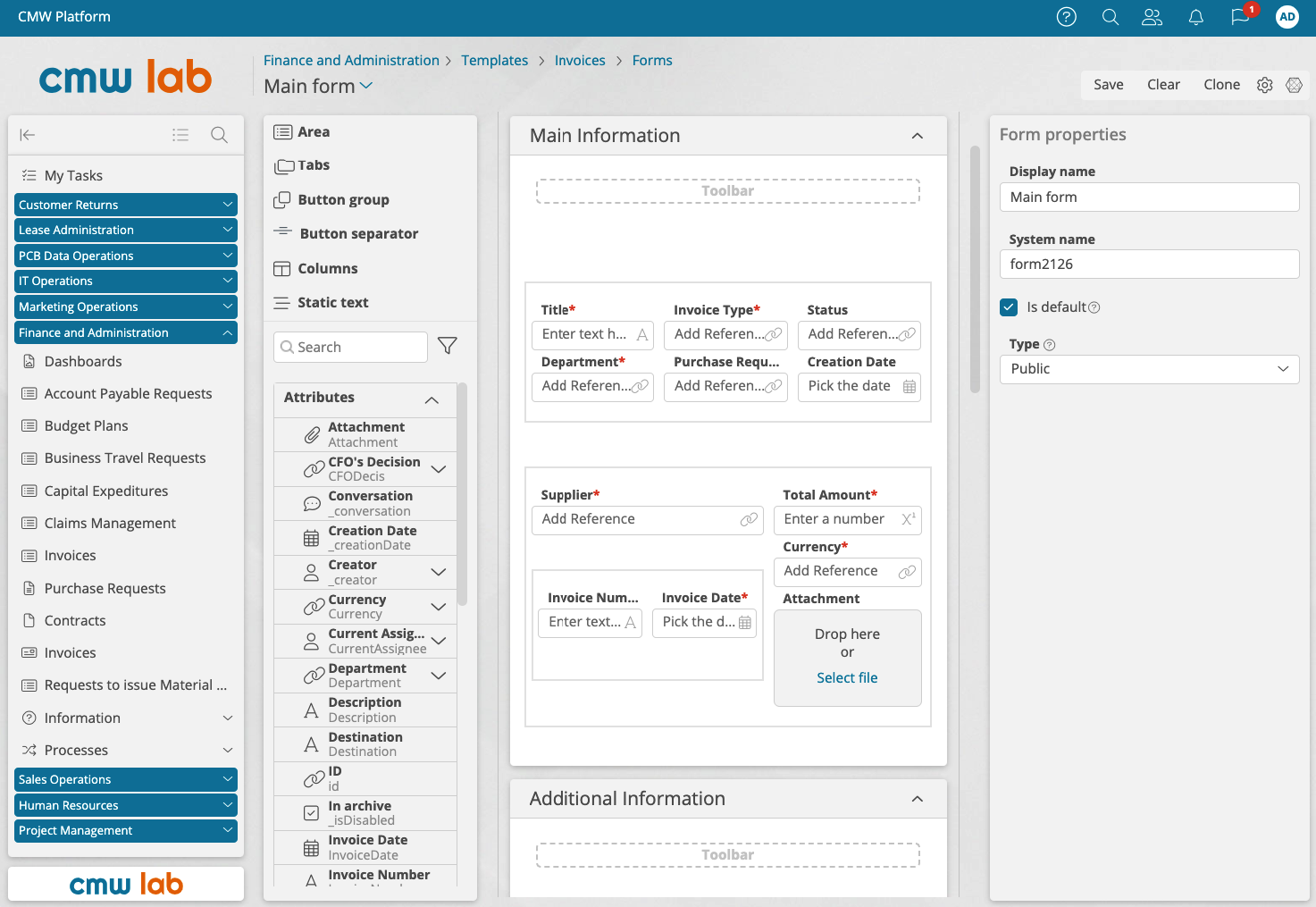Click the elements Search box
This screenshot has height=907, width=1316.
(350, 347)
